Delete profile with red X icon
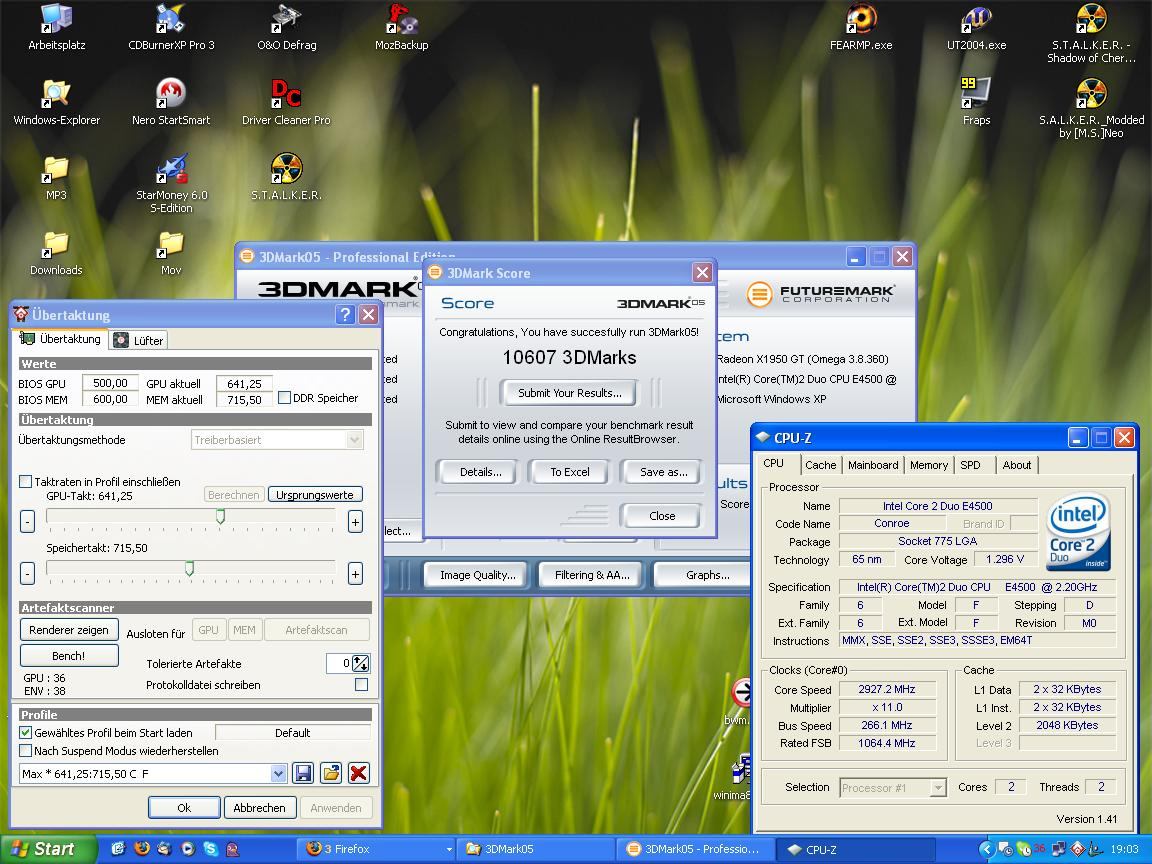Viewport: 1152px width, 864px height. pyautogui.click(x=359, y=773)
